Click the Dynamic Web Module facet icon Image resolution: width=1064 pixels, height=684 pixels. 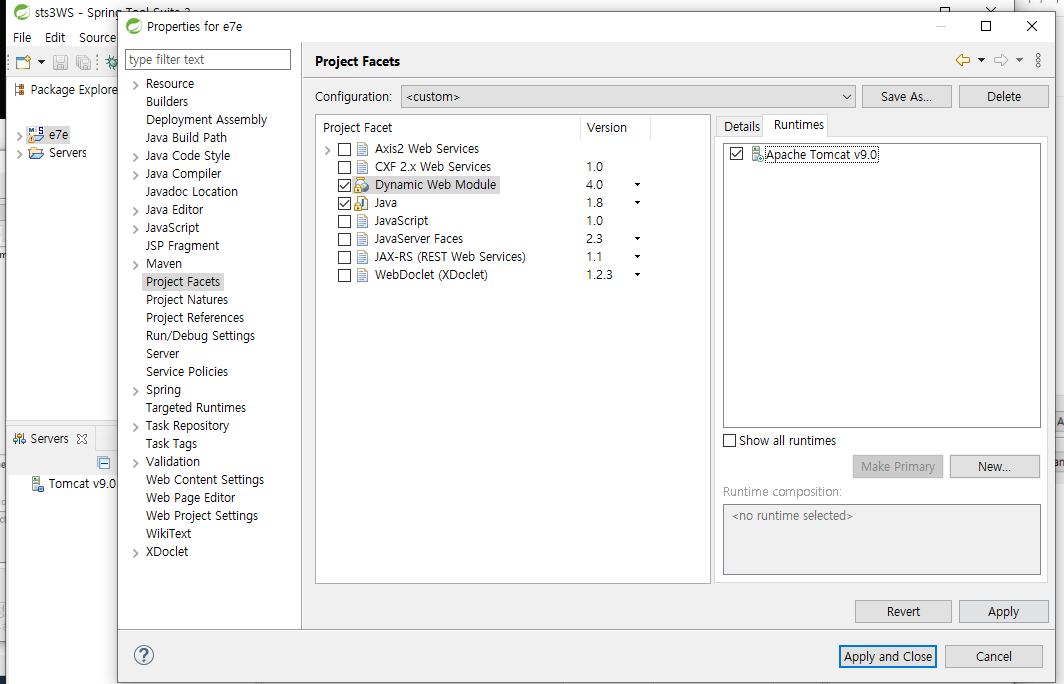click(362, 185)
